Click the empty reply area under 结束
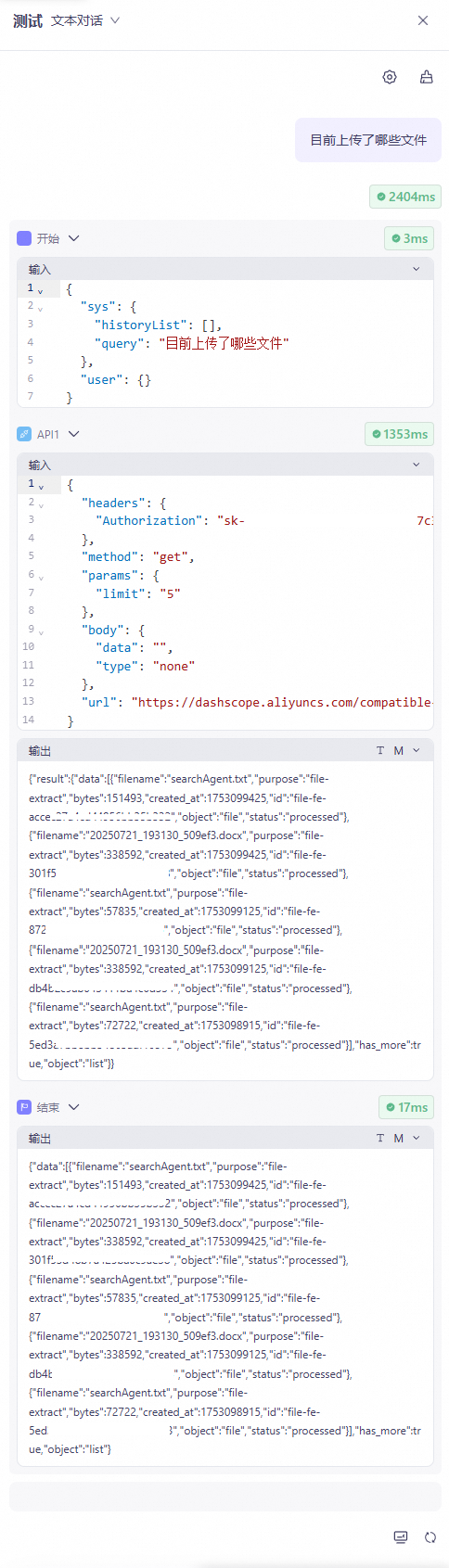This screenshot has width=449, height=1568. pyautogui.click(x=225, y=1496)
